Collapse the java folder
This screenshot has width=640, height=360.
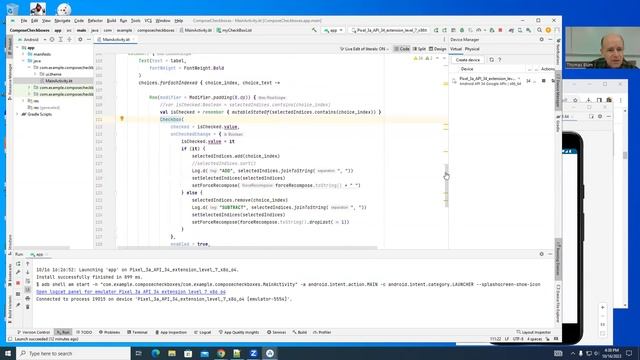23,61
